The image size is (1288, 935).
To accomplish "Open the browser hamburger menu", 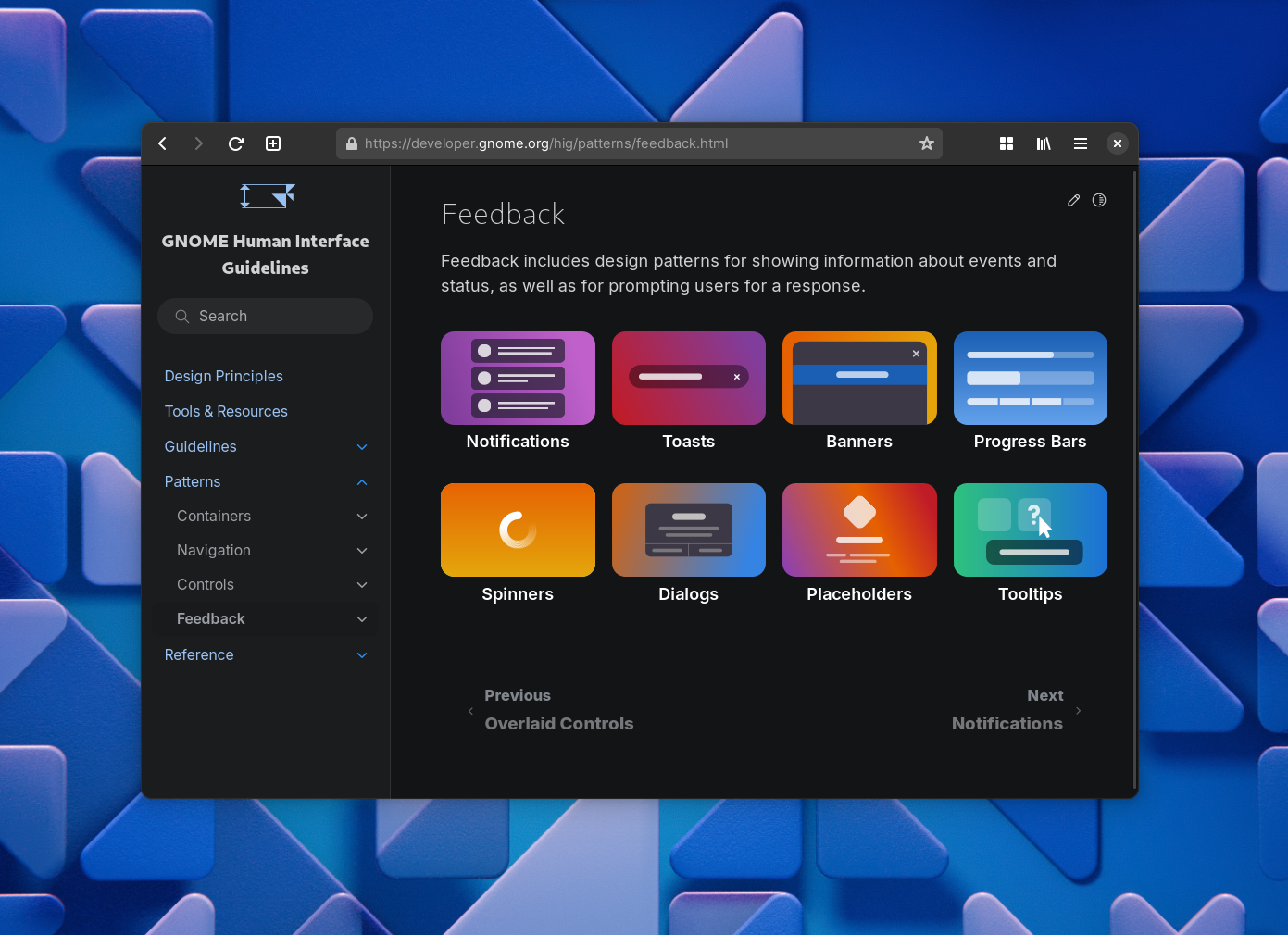I will (x=1081, y=143).
